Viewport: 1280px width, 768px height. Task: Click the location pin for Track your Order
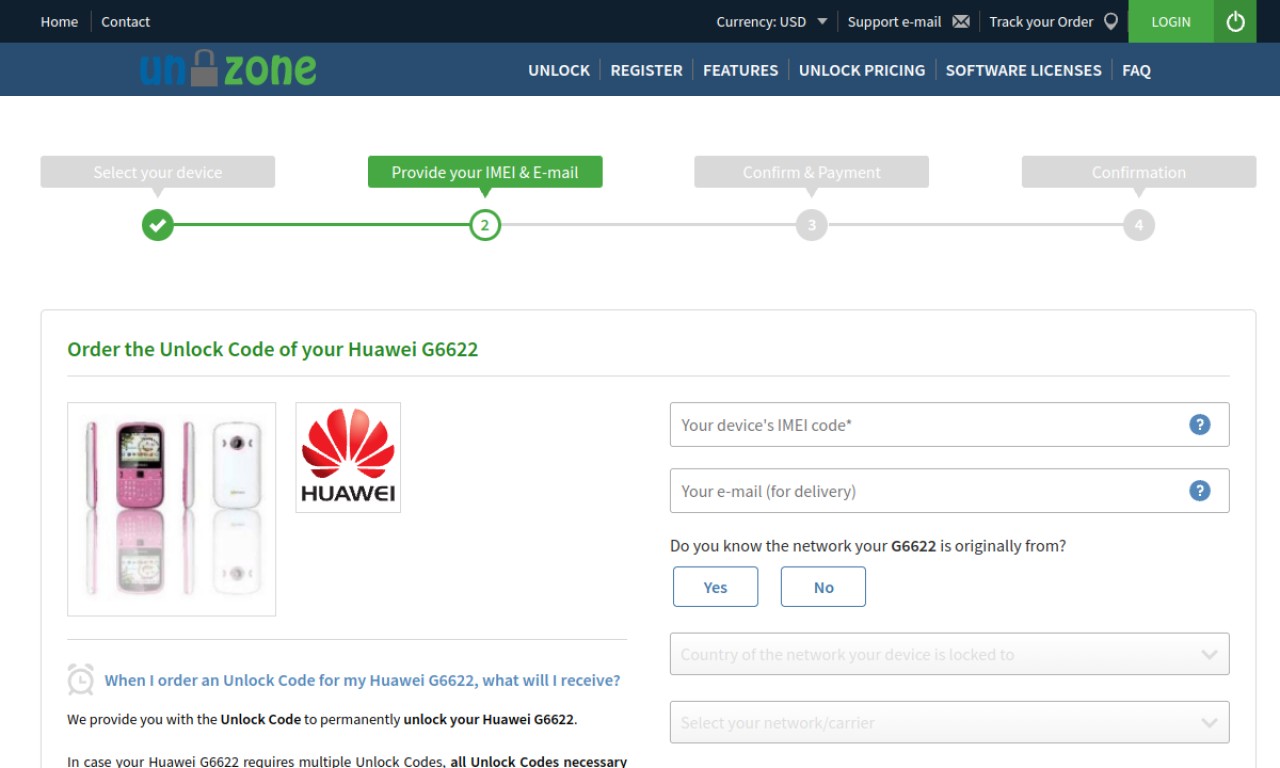pos(1110,21)
